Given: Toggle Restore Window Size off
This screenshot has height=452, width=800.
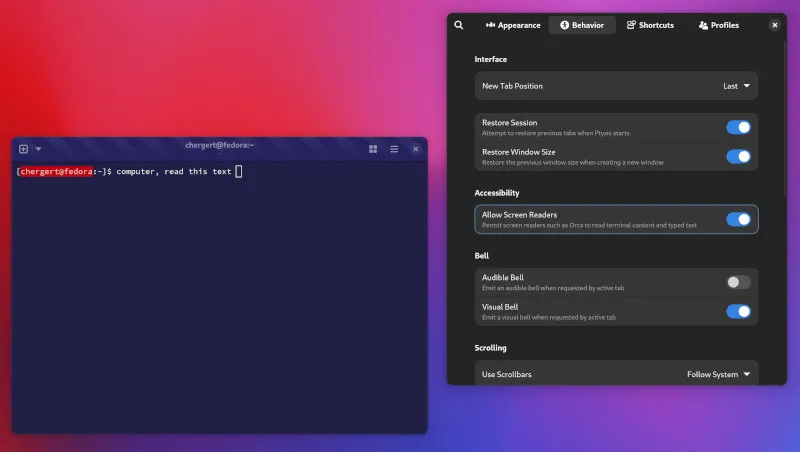Looking at the screenshot, I should click(738, 157).
